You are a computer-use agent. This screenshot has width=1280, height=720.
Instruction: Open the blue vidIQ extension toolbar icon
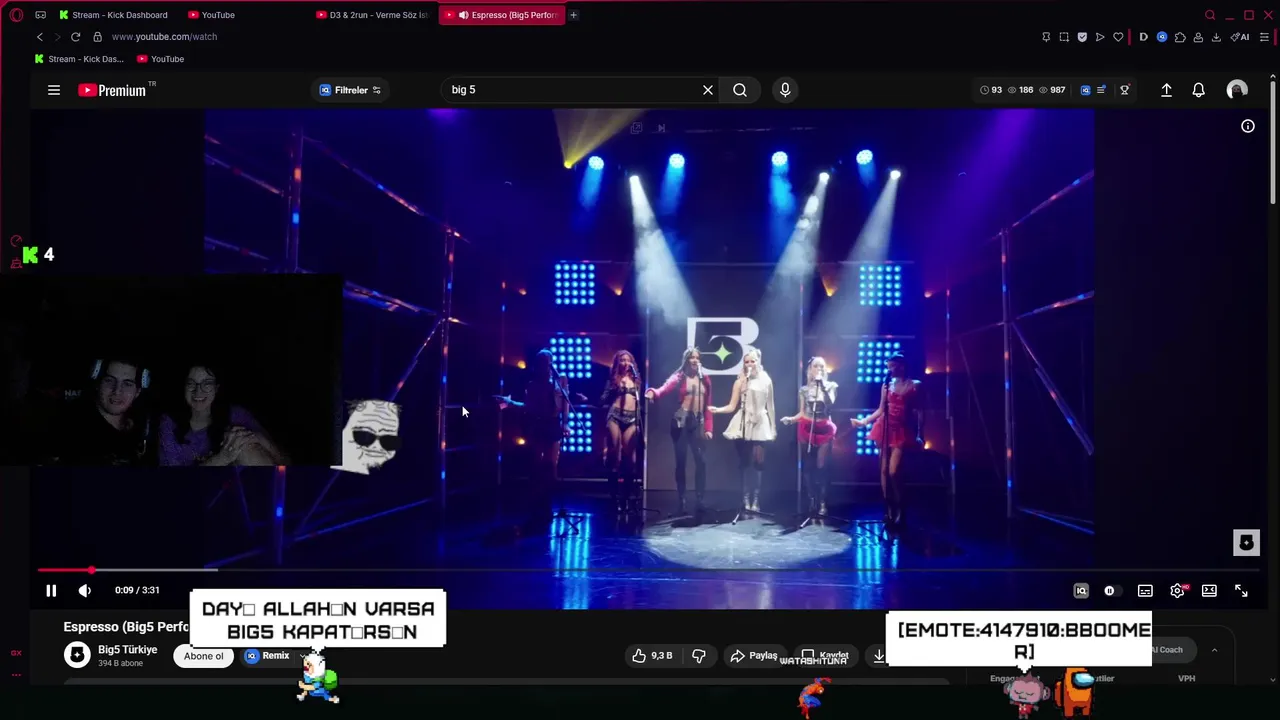click(1162, 37)
